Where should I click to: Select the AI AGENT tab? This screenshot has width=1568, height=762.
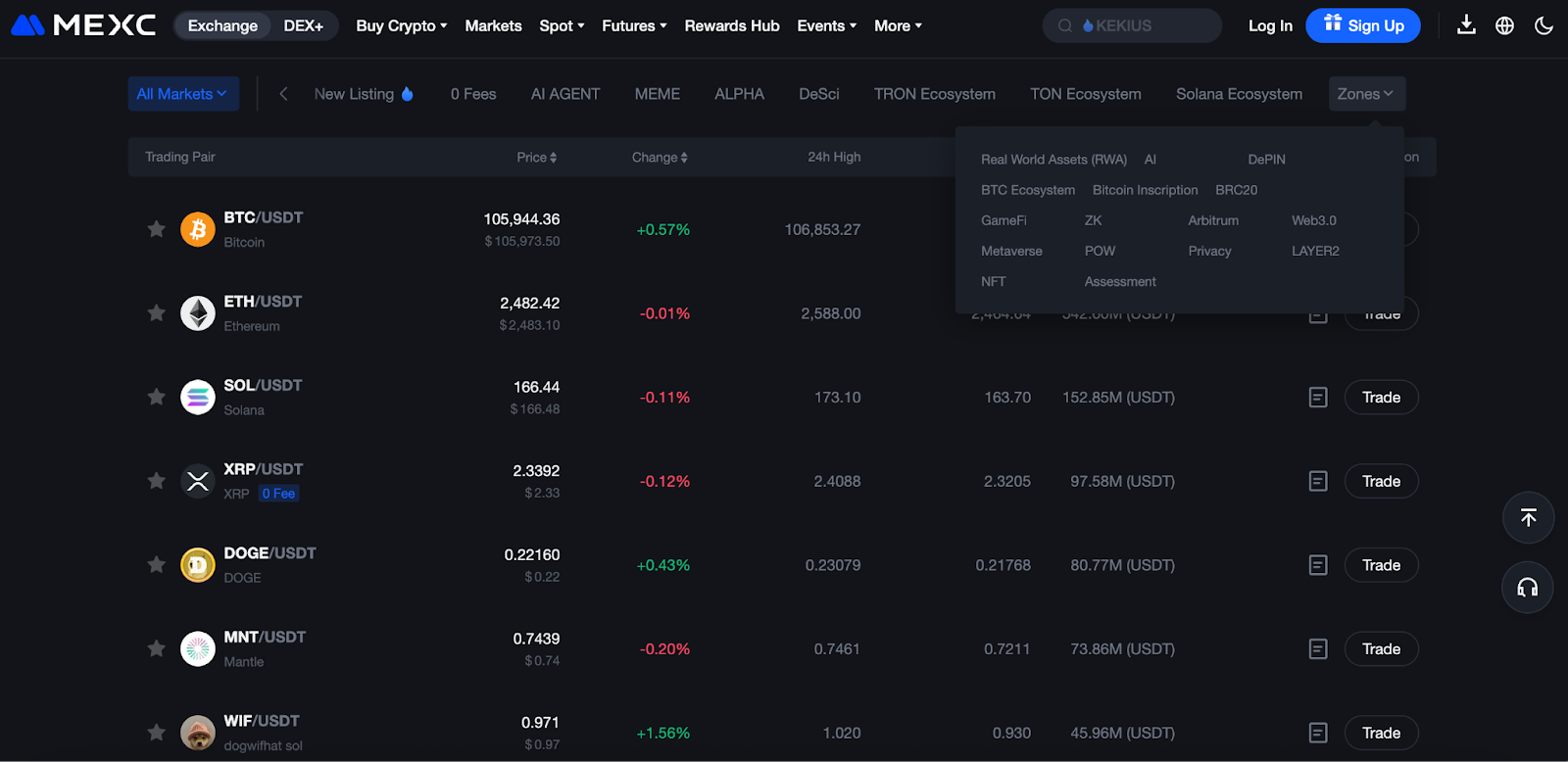click(x=565, y=94)
